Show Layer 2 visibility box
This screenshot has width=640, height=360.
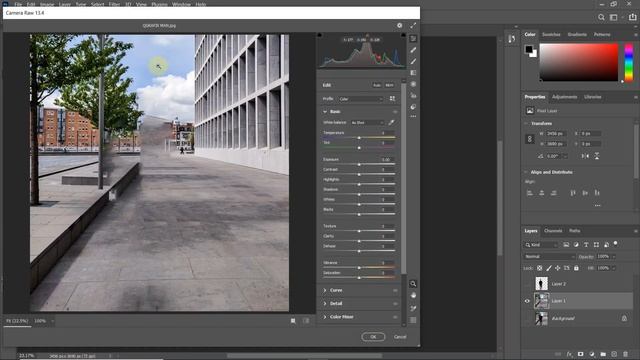(527, 284)
